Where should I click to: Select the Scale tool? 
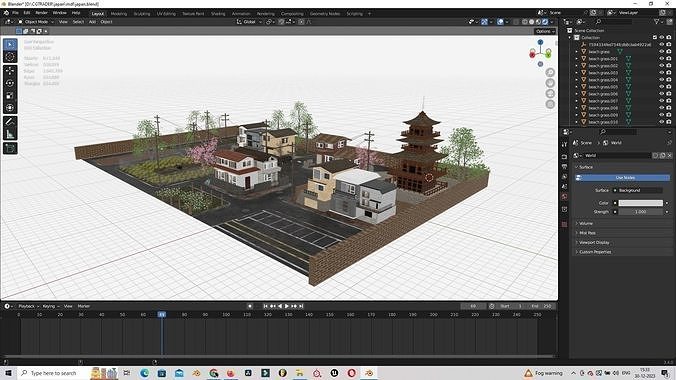click(10, 96)
